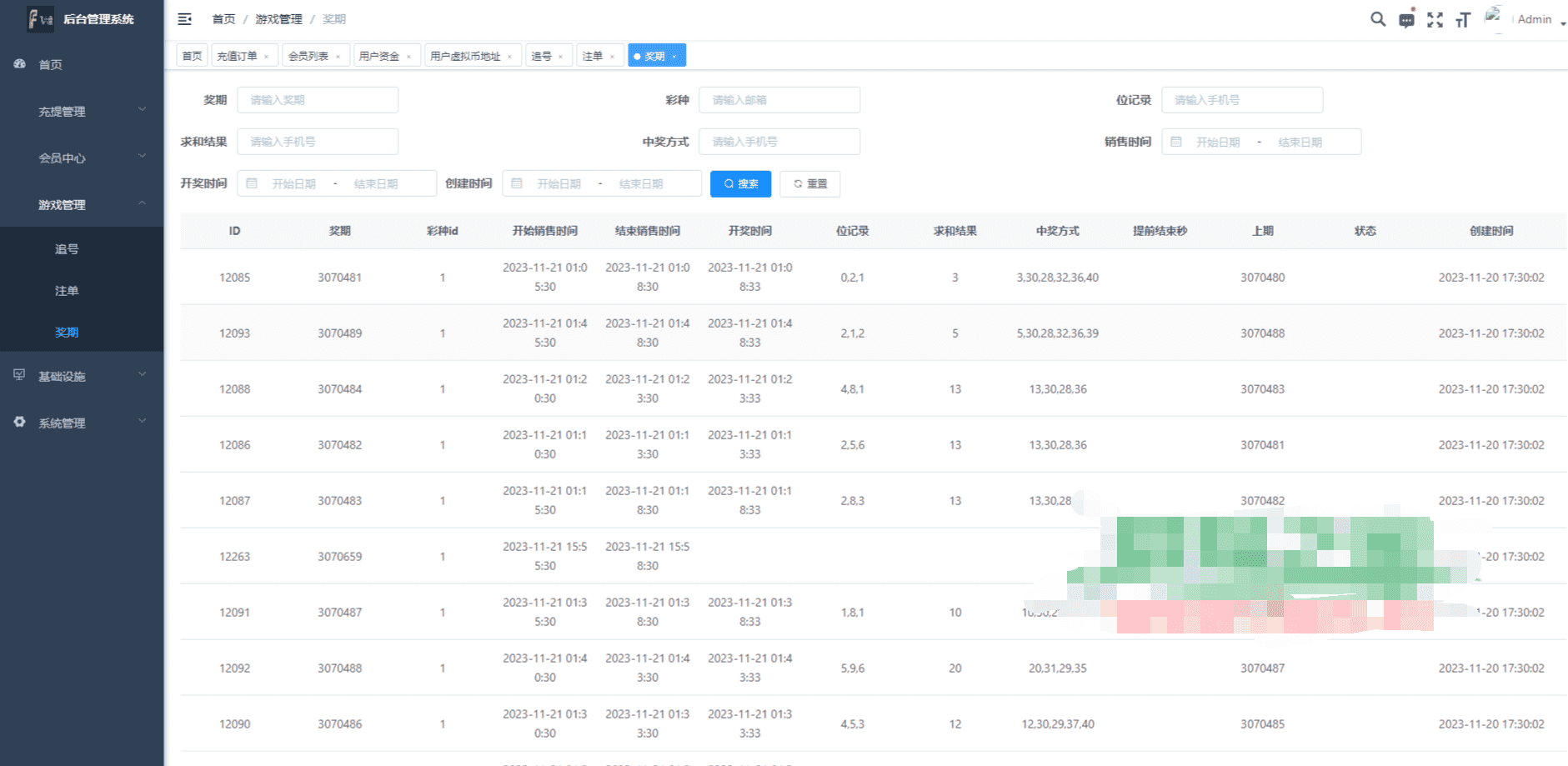Collapse the sidebar with the hamburger icon
The width and height of the screenshot is (1568, 766).
(185, 19)
